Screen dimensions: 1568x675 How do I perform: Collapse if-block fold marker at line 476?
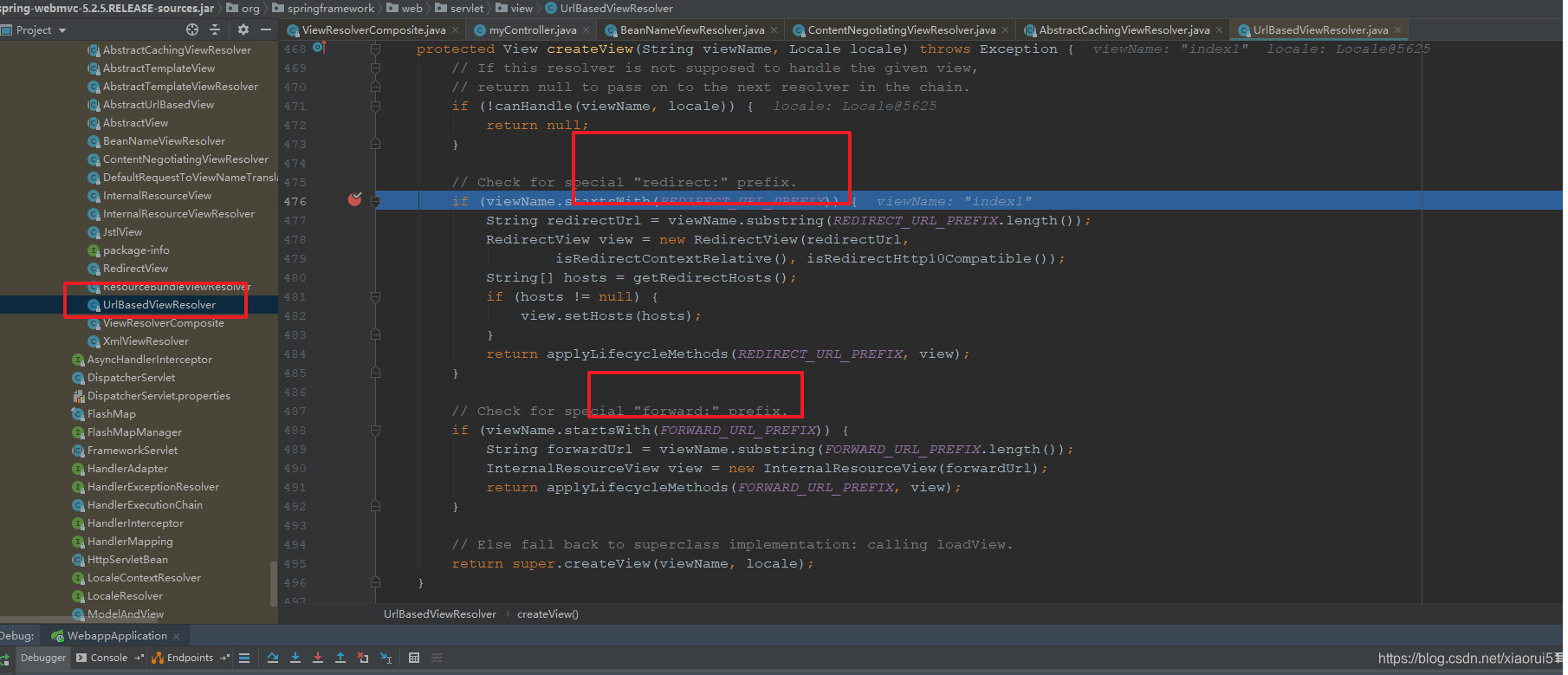[375, 201]
